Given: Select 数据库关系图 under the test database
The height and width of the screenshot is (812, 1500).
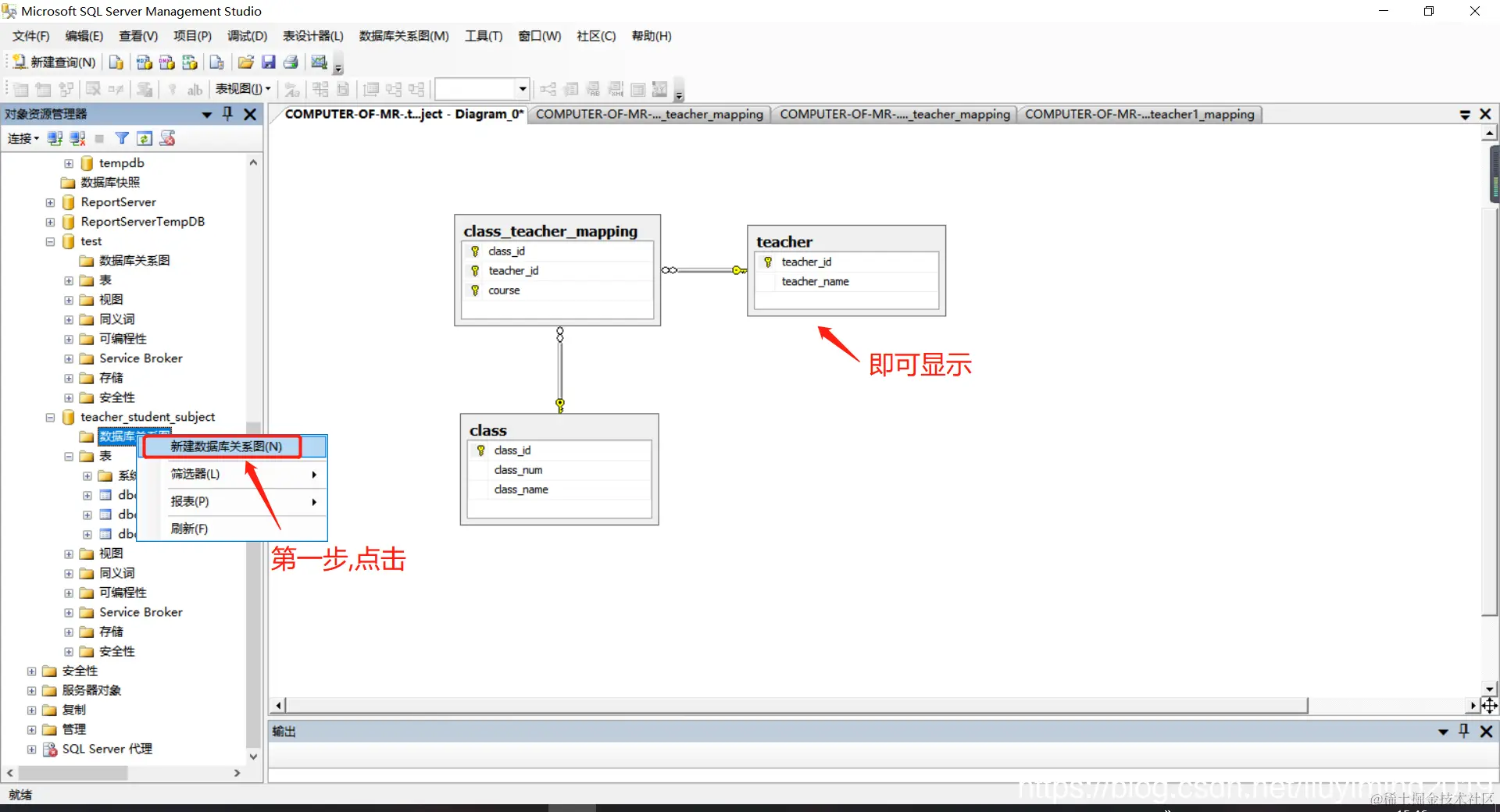Looking at the screenshot, I should (134, 261).
